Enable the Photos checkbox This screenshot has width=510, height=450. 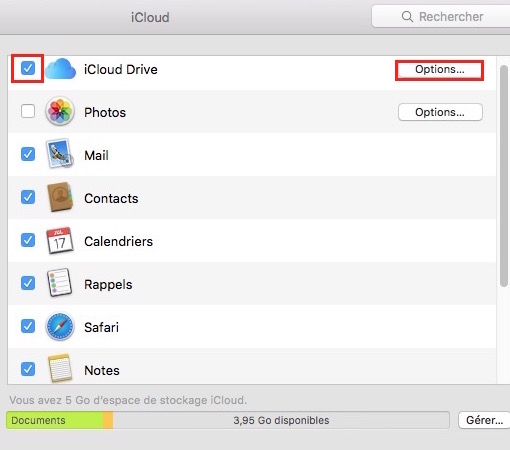28,111
